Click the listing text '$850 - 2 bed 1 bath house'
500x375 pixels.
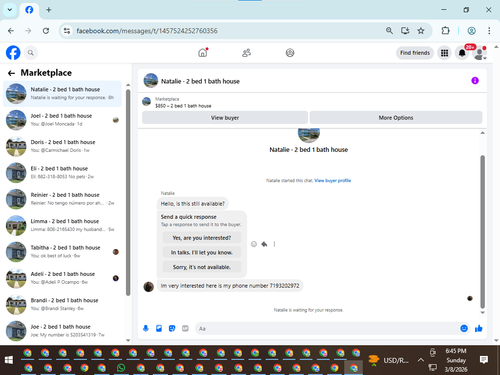coord(183,106)
